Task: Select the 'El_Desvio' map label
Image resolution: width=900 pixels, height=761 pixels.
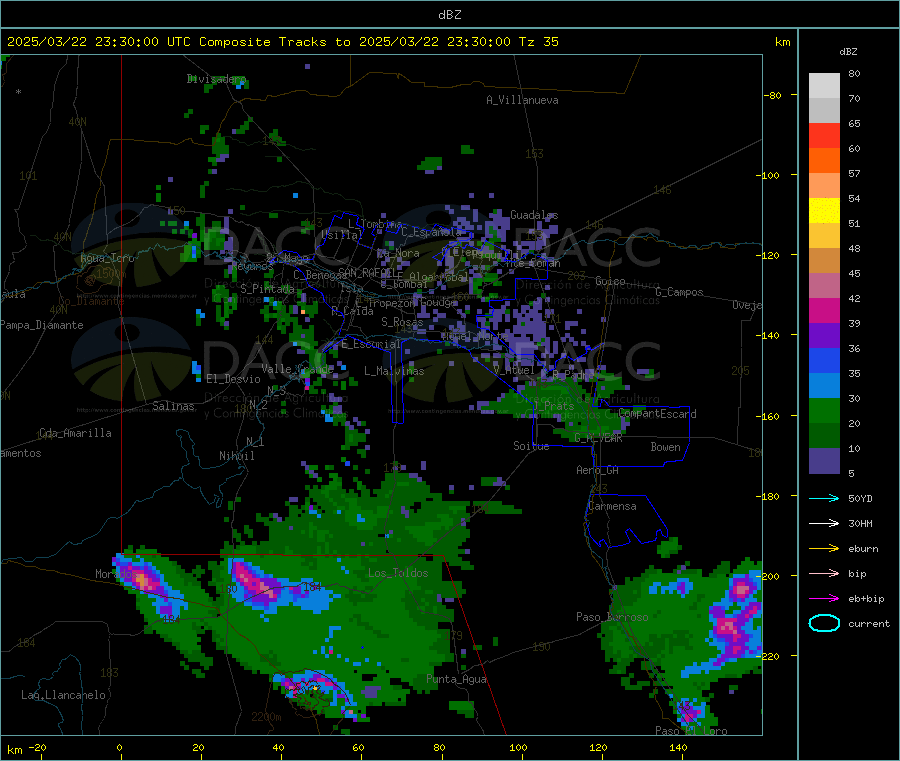Action: (x=234, y=379)
